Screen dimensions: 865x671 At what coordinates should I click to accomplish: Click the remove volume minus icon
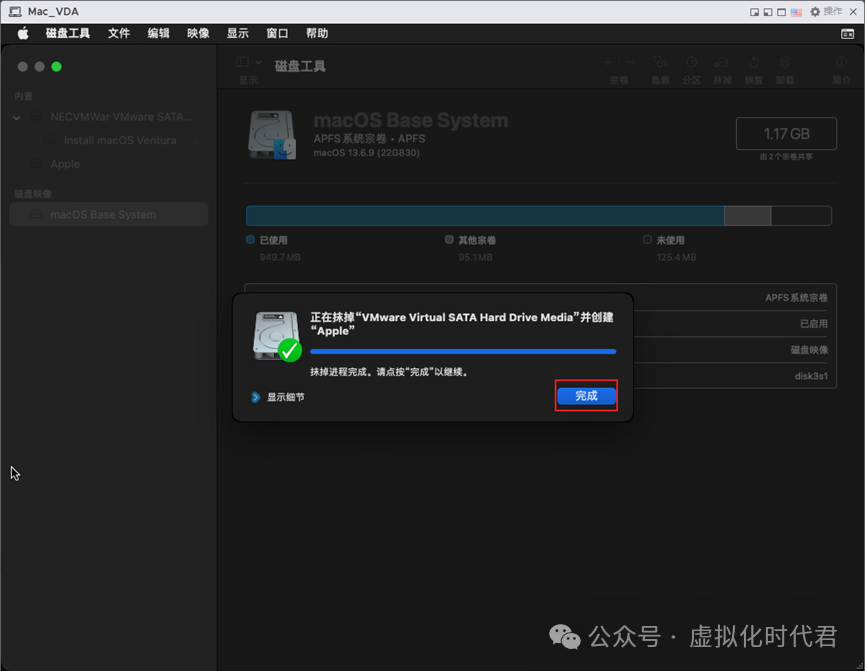630,62
